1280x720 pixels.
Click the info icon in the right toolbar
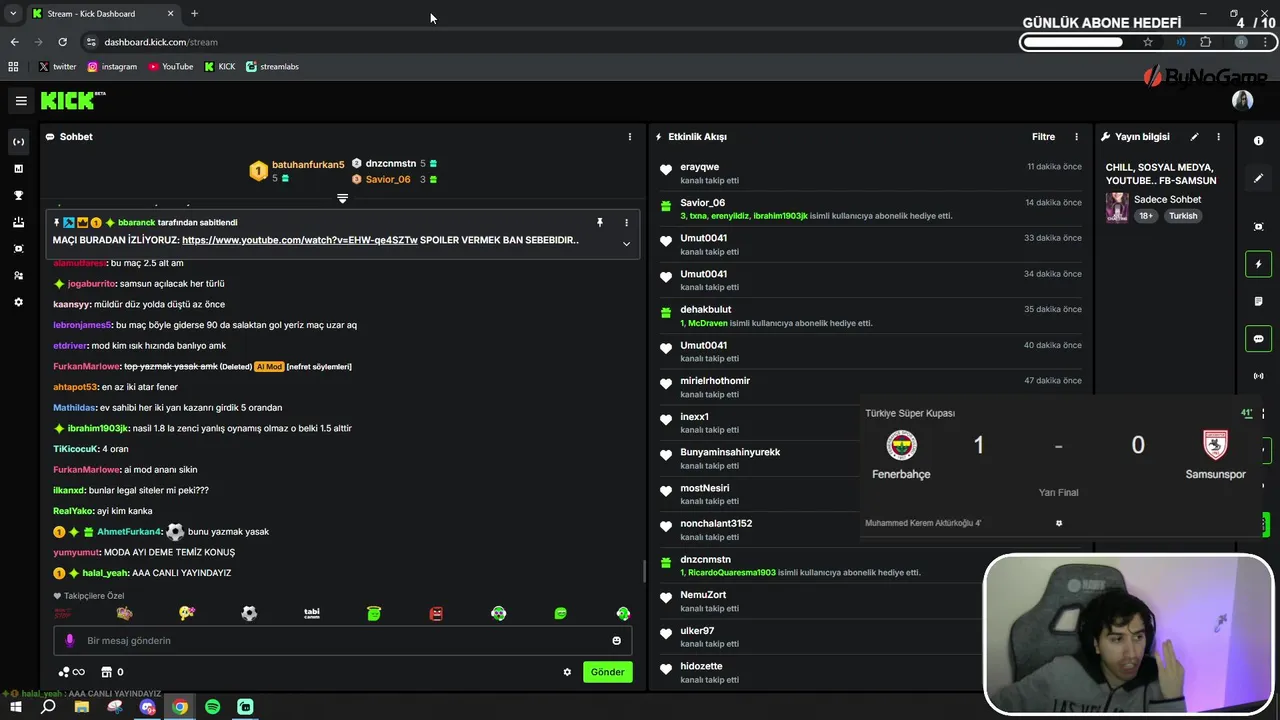pos(1259,141)
